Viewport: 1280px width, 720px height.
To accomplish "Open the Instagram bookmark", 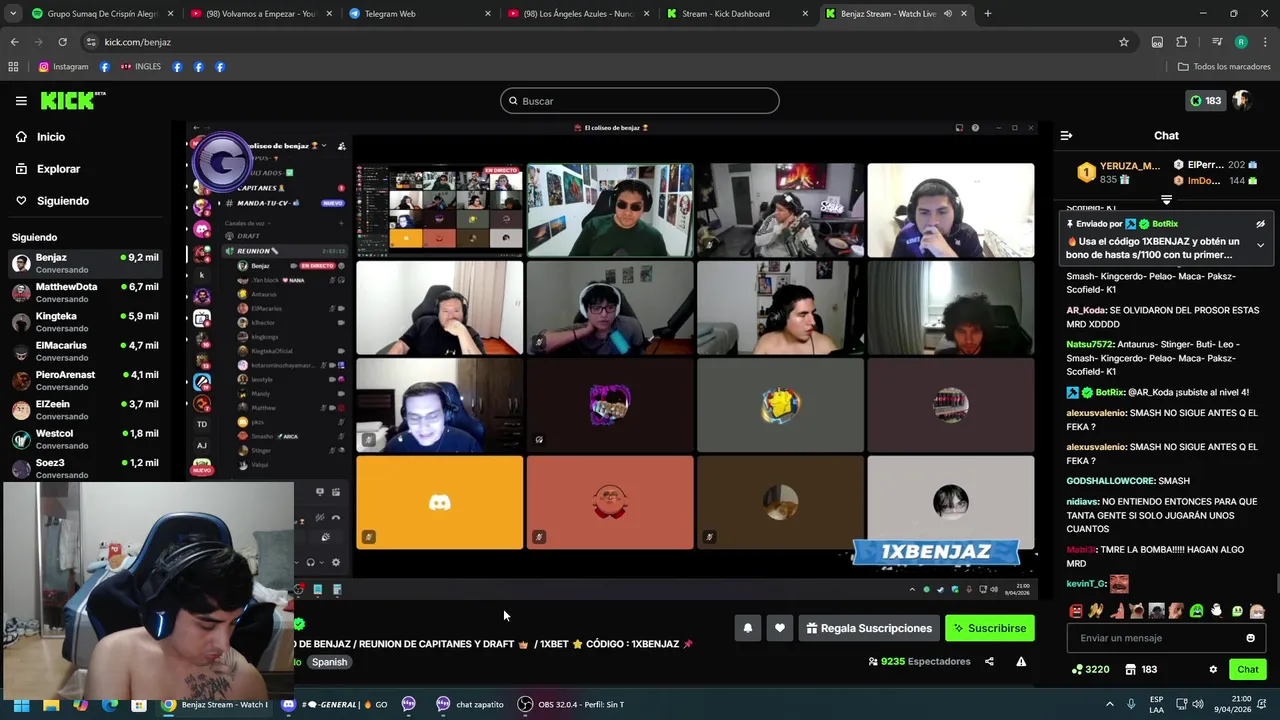I will [x=63, y=67].
